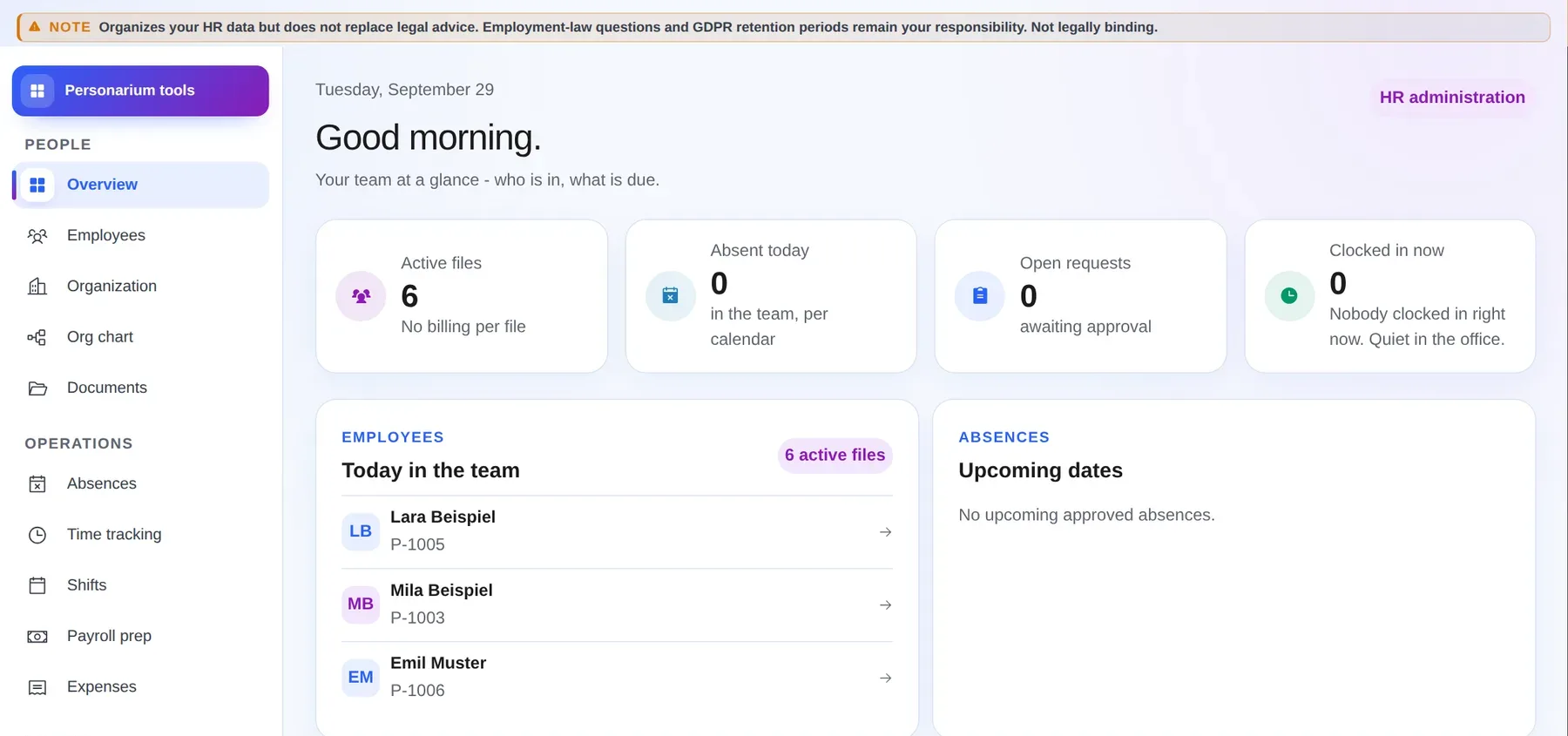The width and height of the screenshot is (1568, 736).
Task: Click employee ID P-1005
Action: click(x=417, y=544)
